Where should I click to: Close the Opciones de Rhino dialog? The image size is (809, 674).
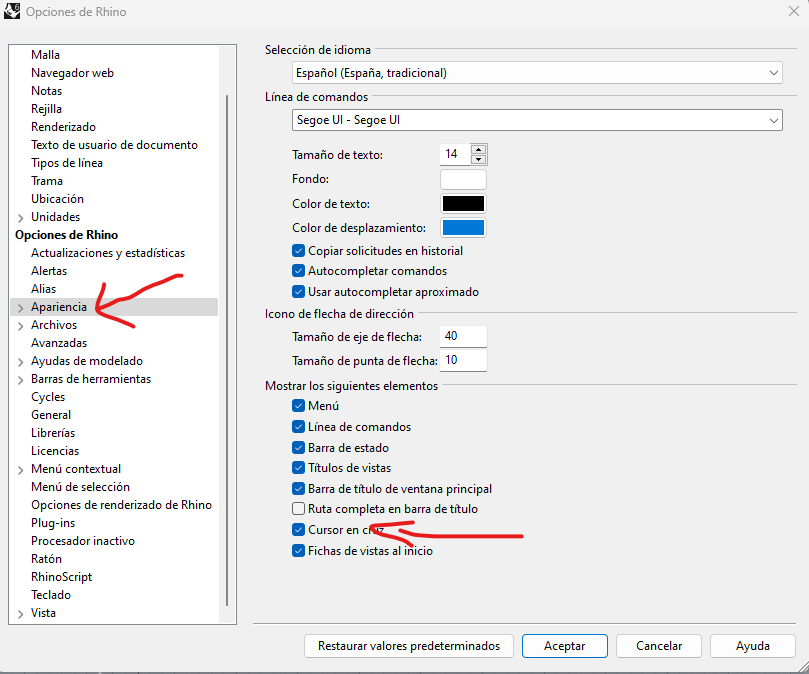tap(794, 11)
